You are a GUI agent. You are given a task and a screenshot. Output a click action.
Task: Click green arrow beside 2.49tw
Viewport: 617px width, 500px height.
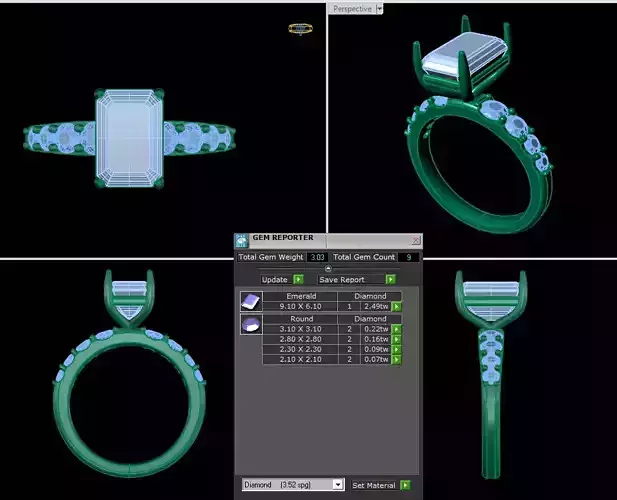pos(397,306)
